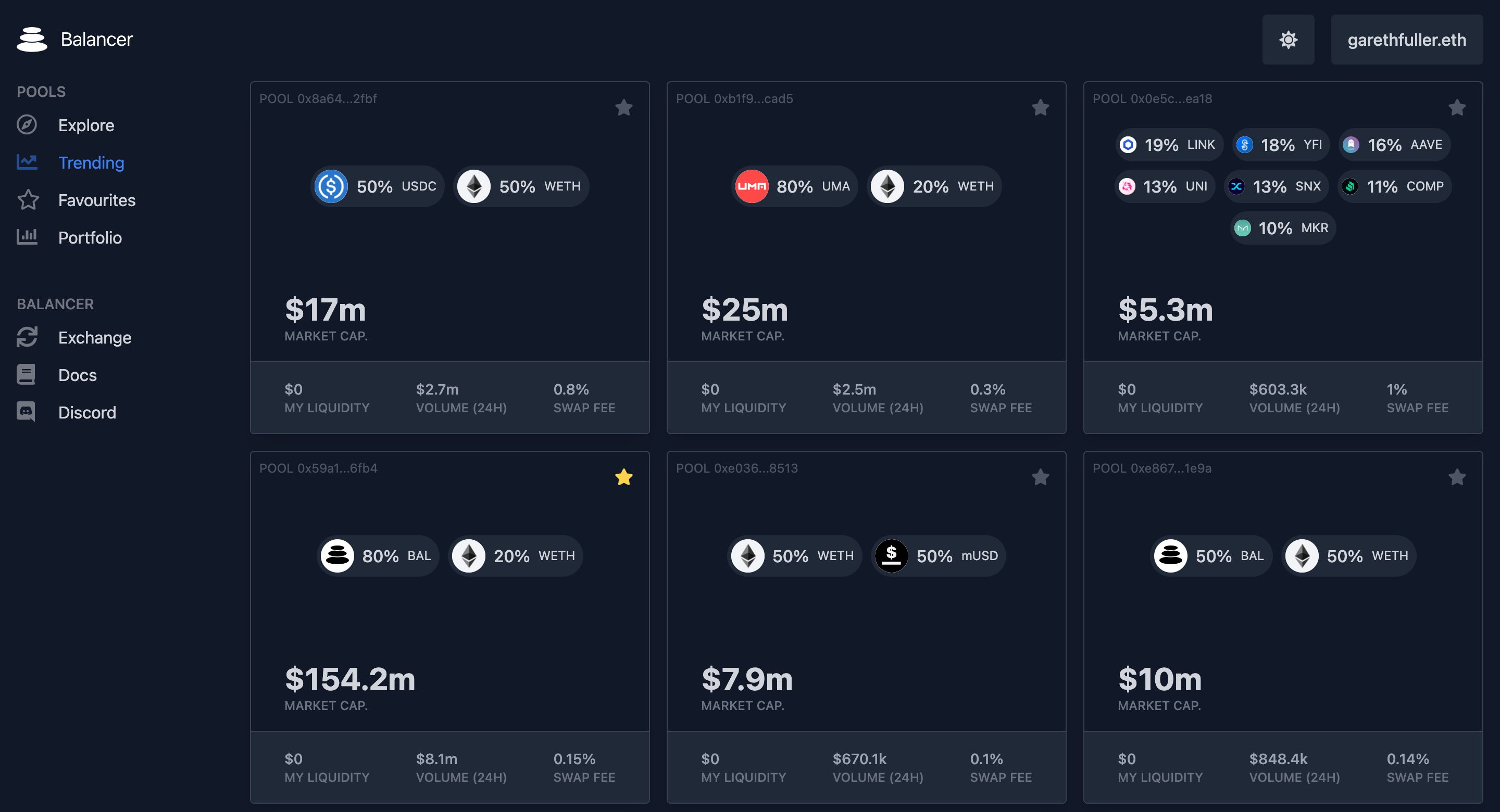1500x812 pixels.
Task: Click the $2.7m volume value
Action: 438,389
